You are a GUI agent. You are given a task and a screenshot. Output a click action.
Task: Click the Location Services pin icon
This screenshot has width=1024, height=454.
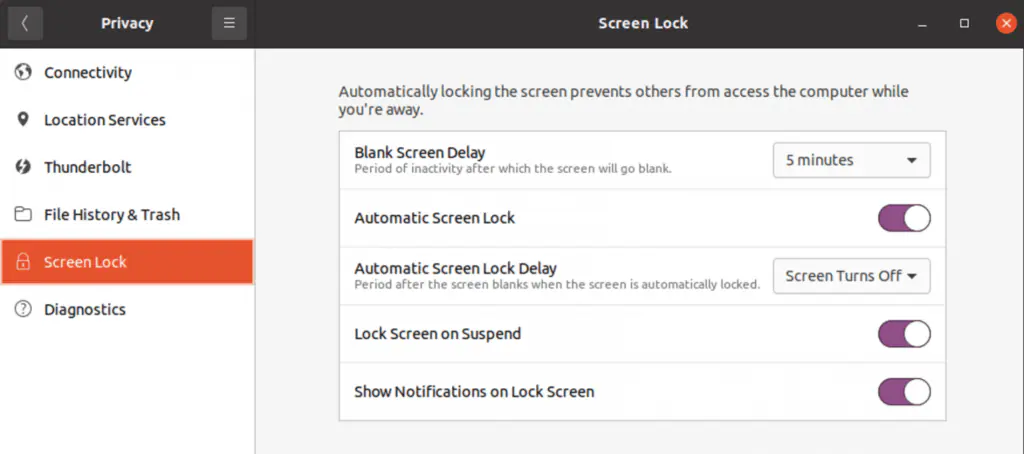(x=23, y=120)
